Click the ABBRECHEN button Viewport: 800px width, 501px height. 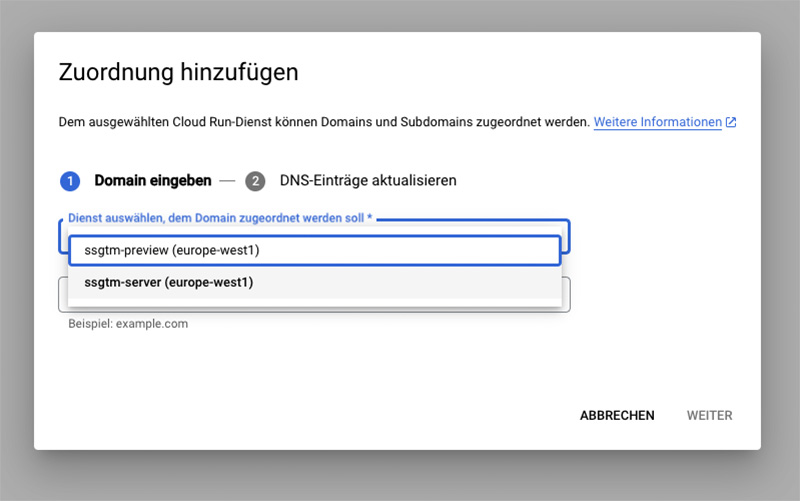617,415
